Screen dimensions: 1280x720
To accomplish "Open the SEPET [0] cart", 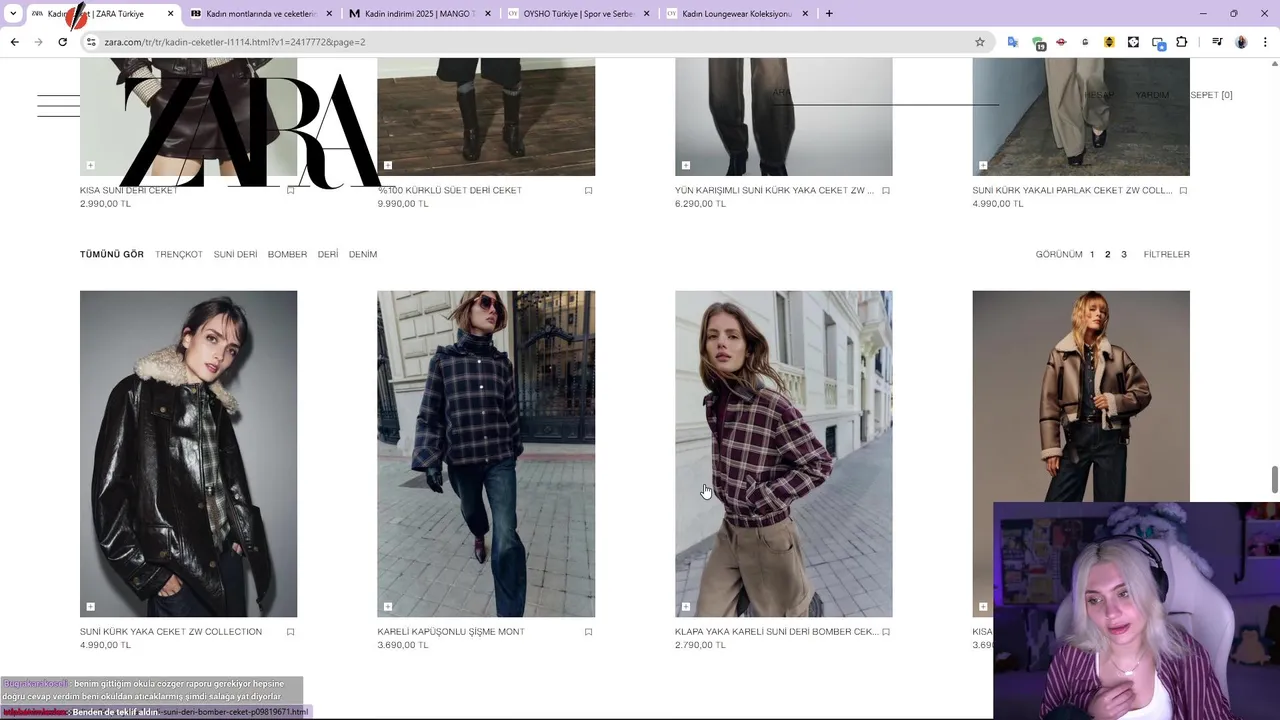I will (1211, 95).
